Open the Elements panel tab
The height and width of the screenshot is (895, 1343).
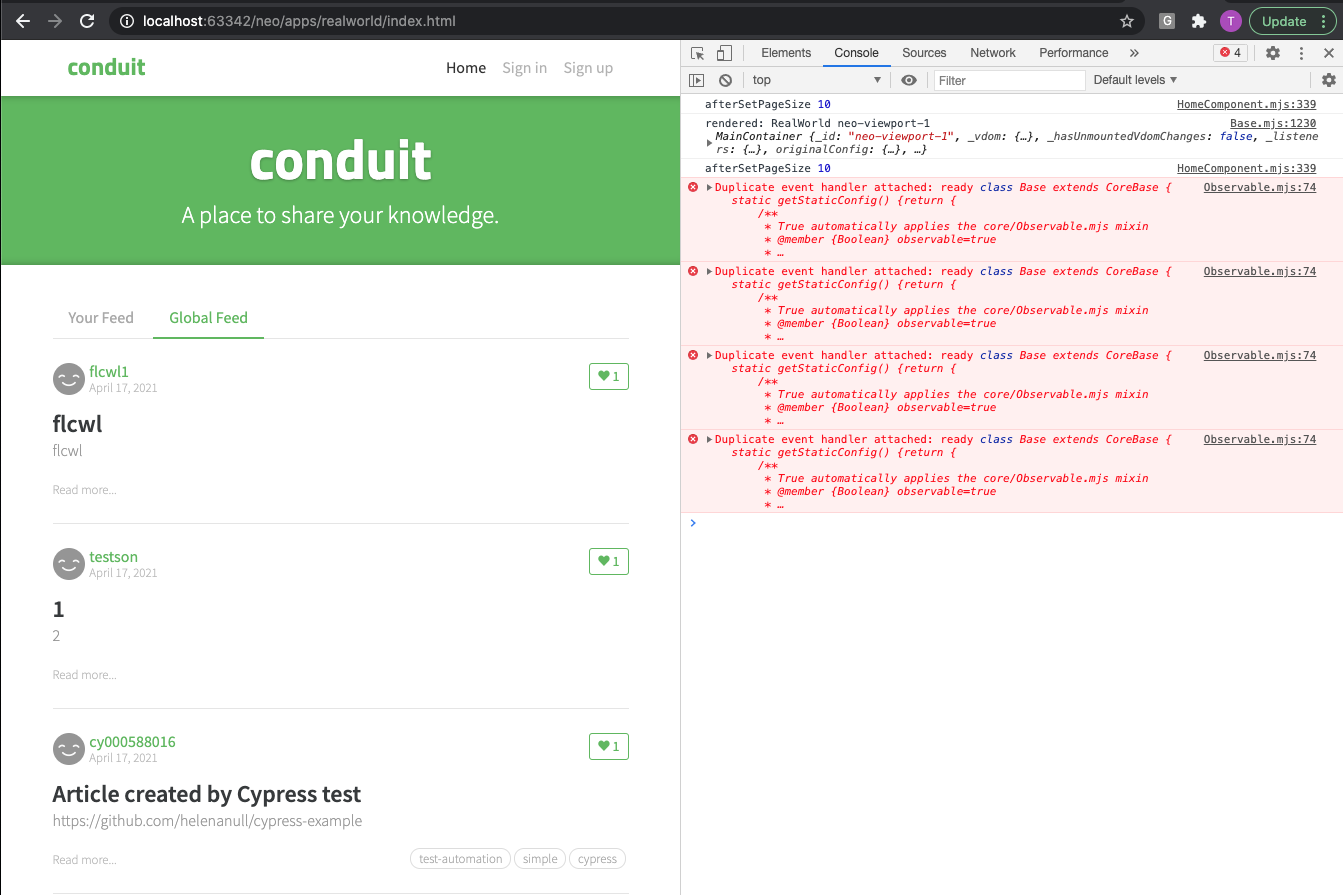point(786,53)
